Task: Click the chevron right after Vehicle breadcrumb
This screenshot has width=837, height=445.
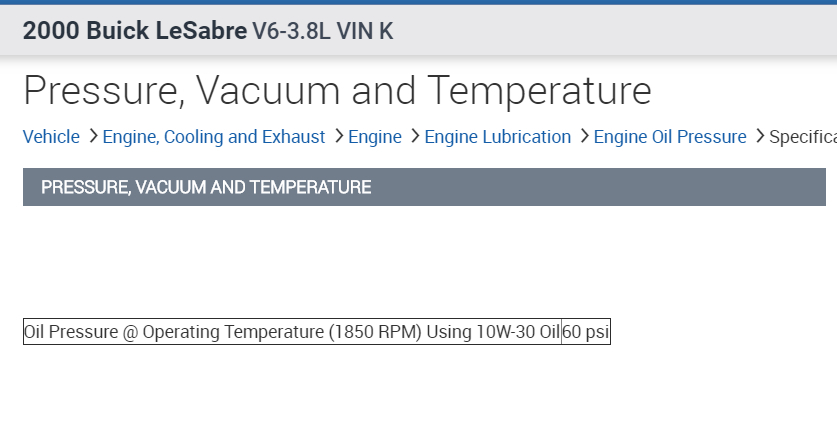Action: [x=92, y=136]
